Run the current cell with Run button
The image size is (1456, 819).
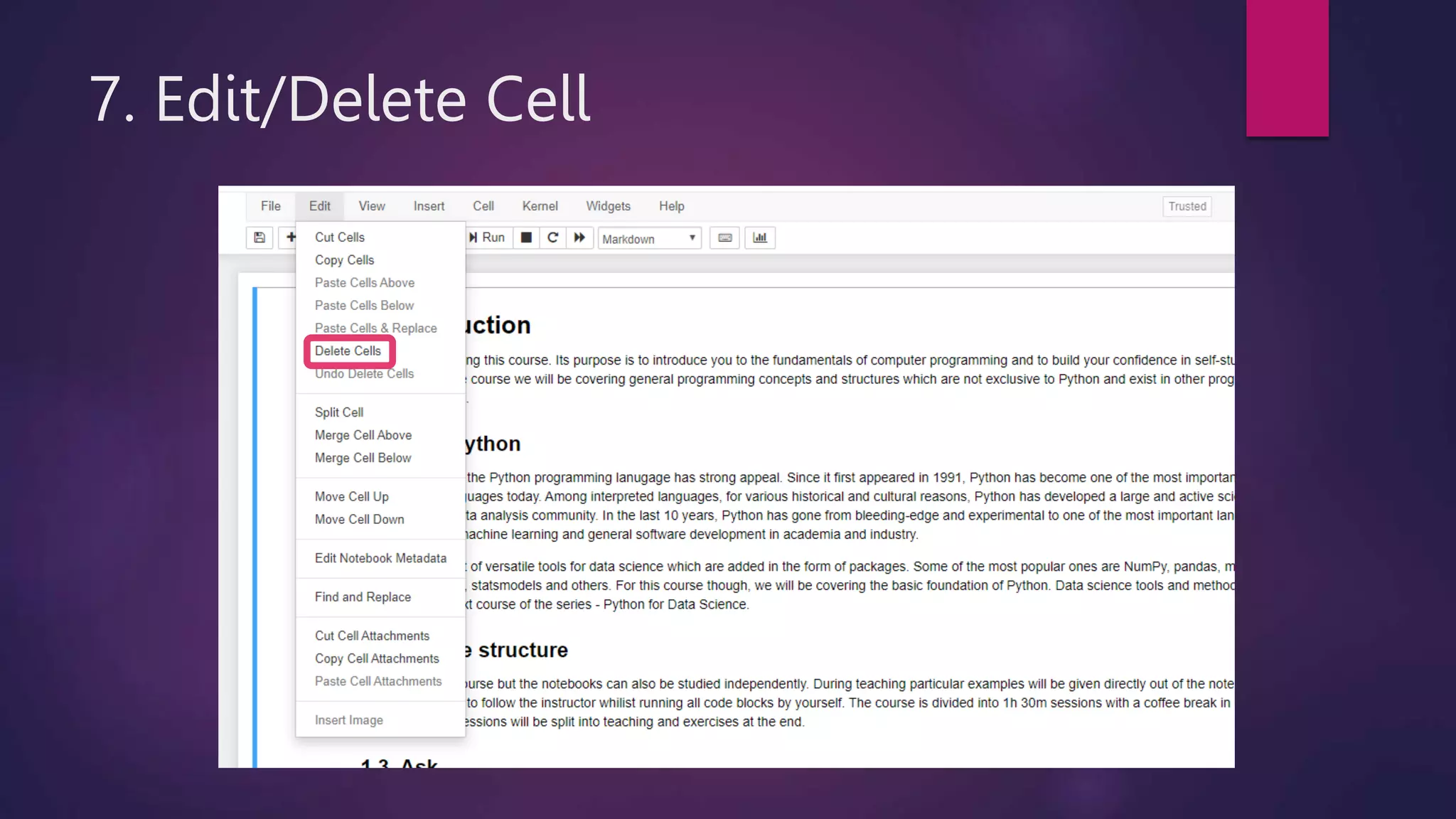[488, 237]
